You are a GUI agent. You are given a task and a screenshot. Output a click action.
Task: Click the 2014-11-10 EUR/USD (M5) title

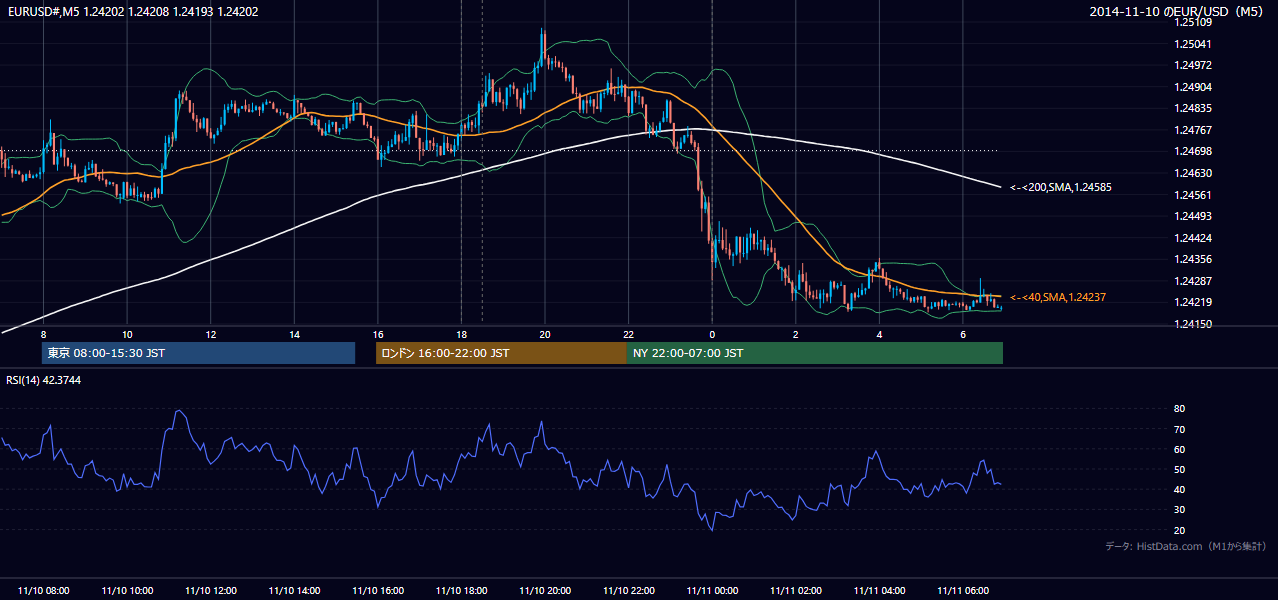tap(1177, 11)
